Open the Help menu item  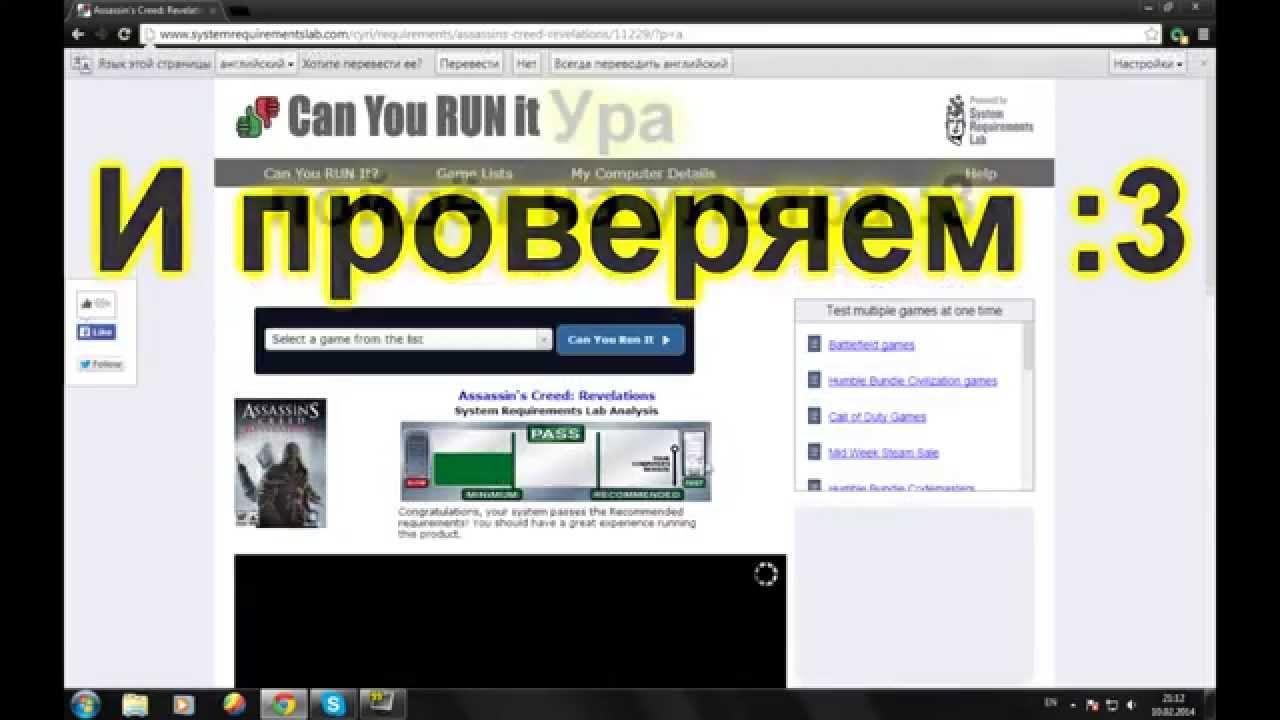pyautogui.click(x=981, y=173)
